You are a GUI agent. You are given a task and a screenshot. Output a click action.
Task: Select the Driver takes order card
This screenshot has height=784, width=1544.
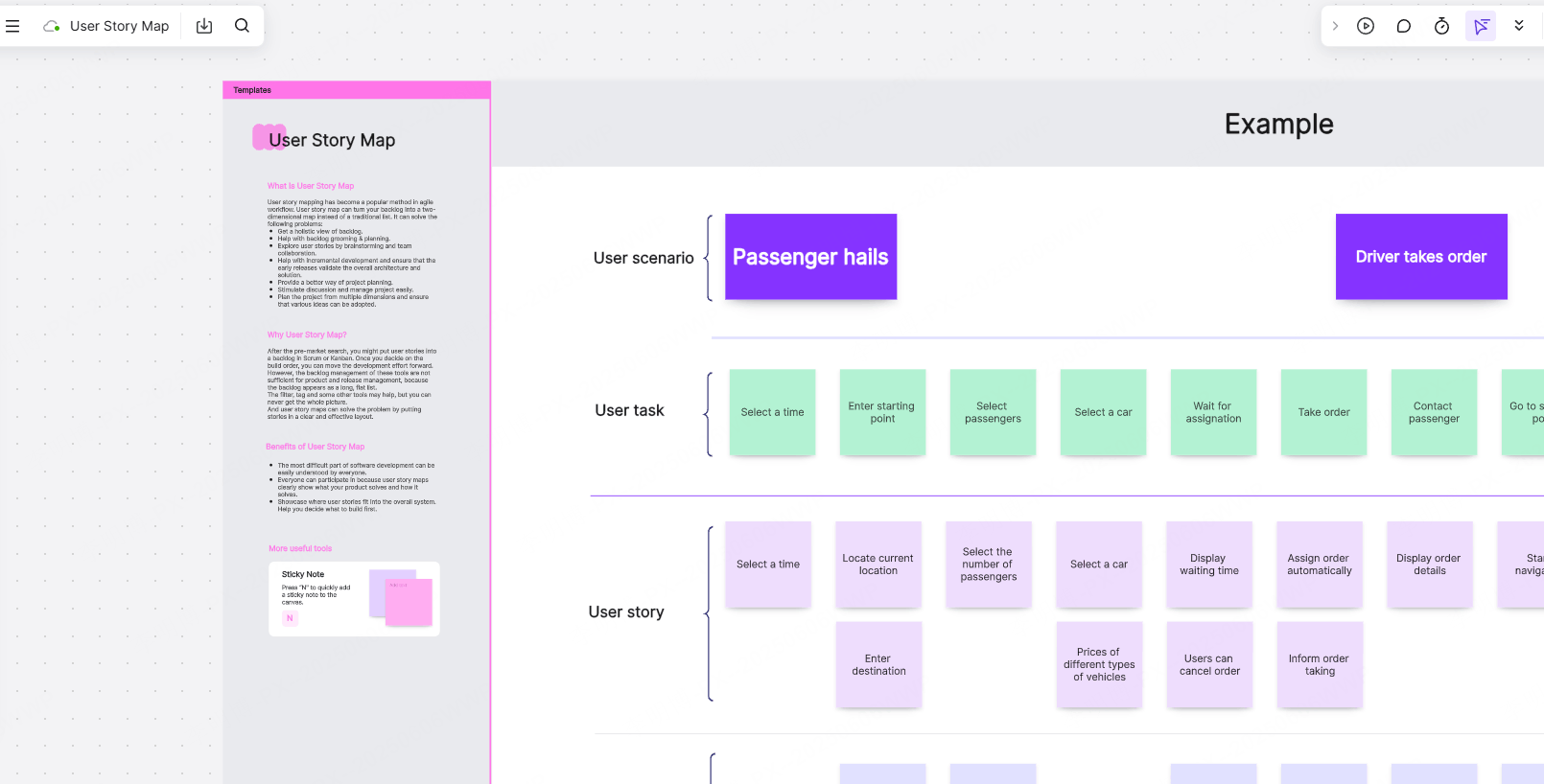(1421, 257)
